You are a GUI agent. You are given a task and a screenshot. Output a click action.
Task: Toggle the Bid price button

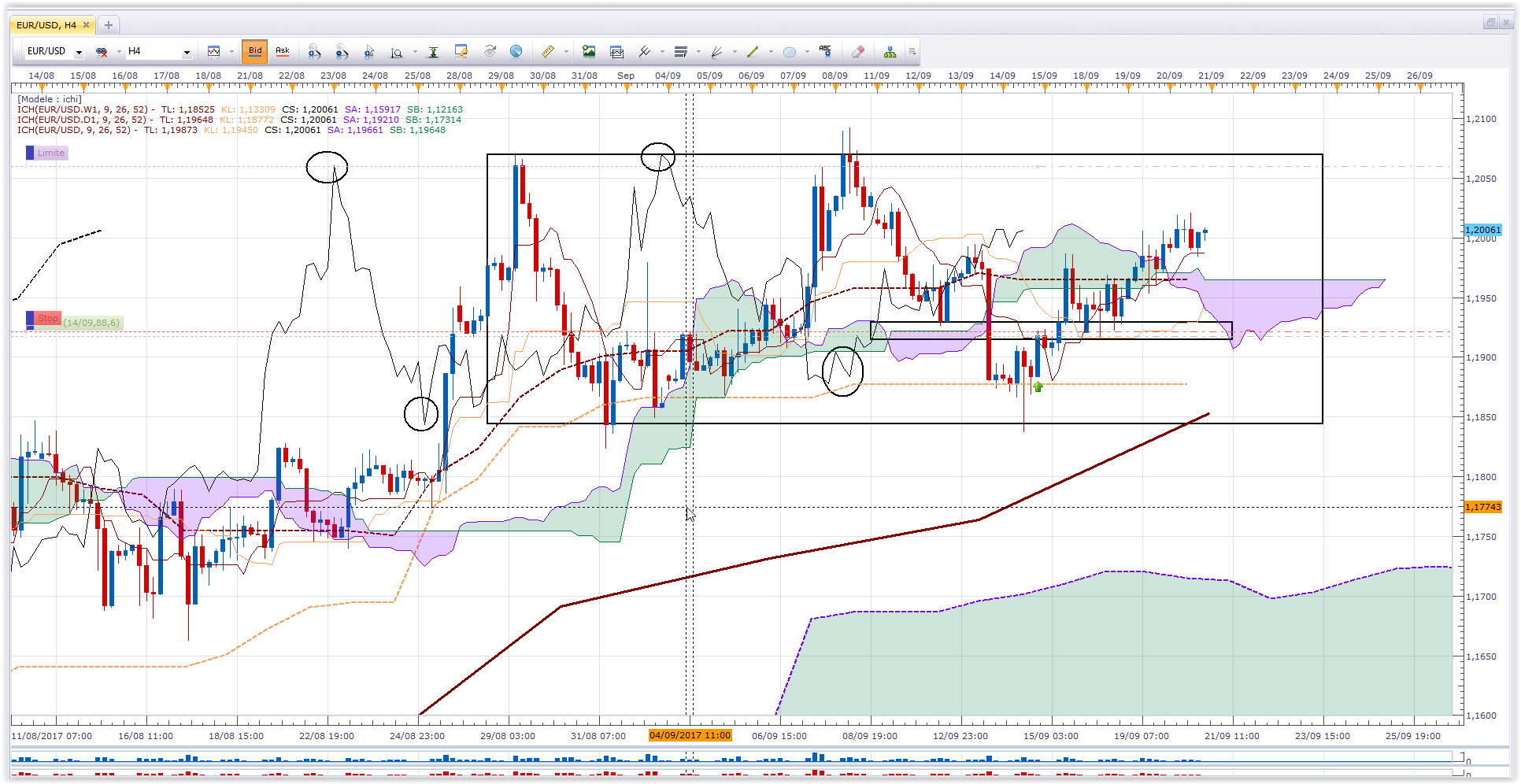coord(255,51)
